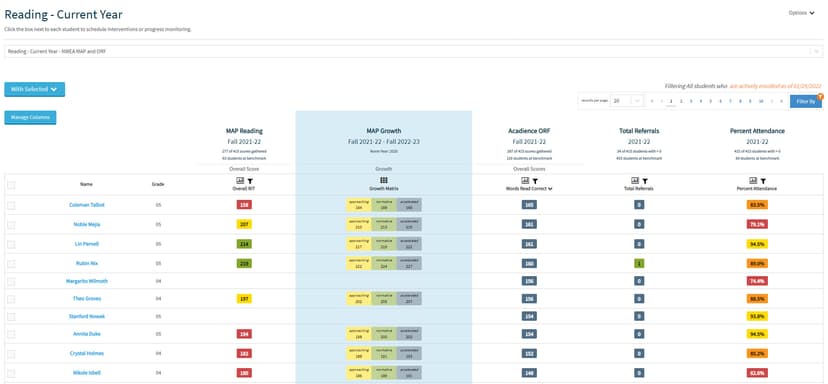Click Annita Duke's growth matrix accelerated cell
828x384 pixels.
tap(409, 334)
